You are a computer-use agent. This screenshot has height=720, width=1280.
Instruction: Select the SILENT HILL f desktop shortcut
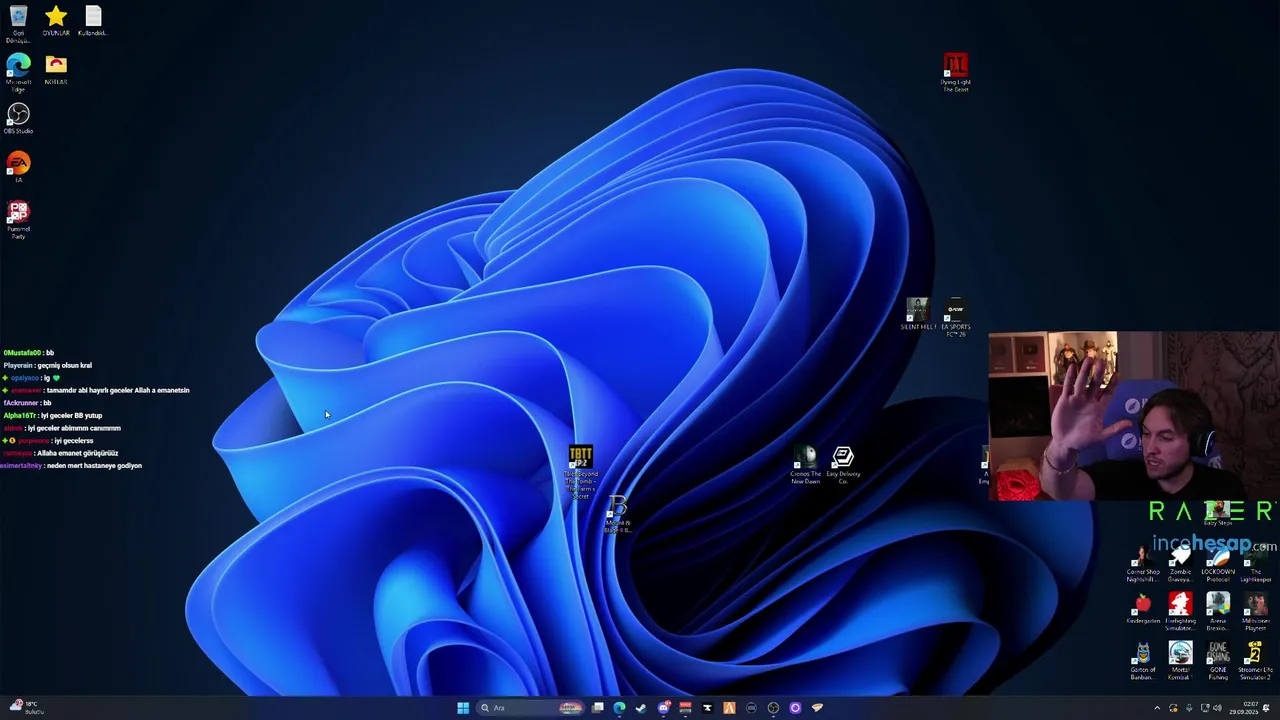coord(918,314)
